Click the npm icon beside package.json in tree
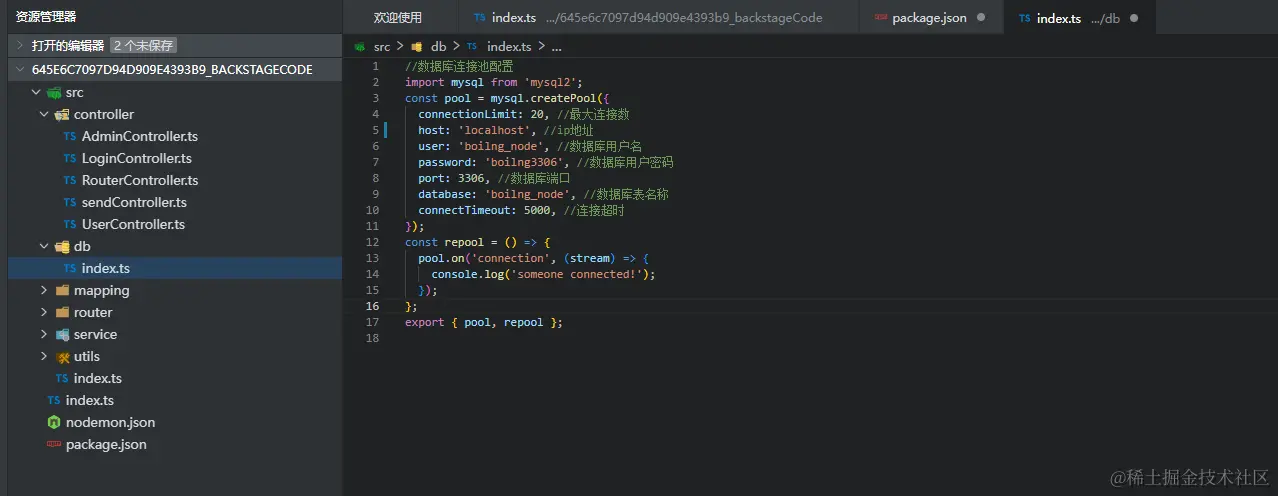 click(54, 444)
